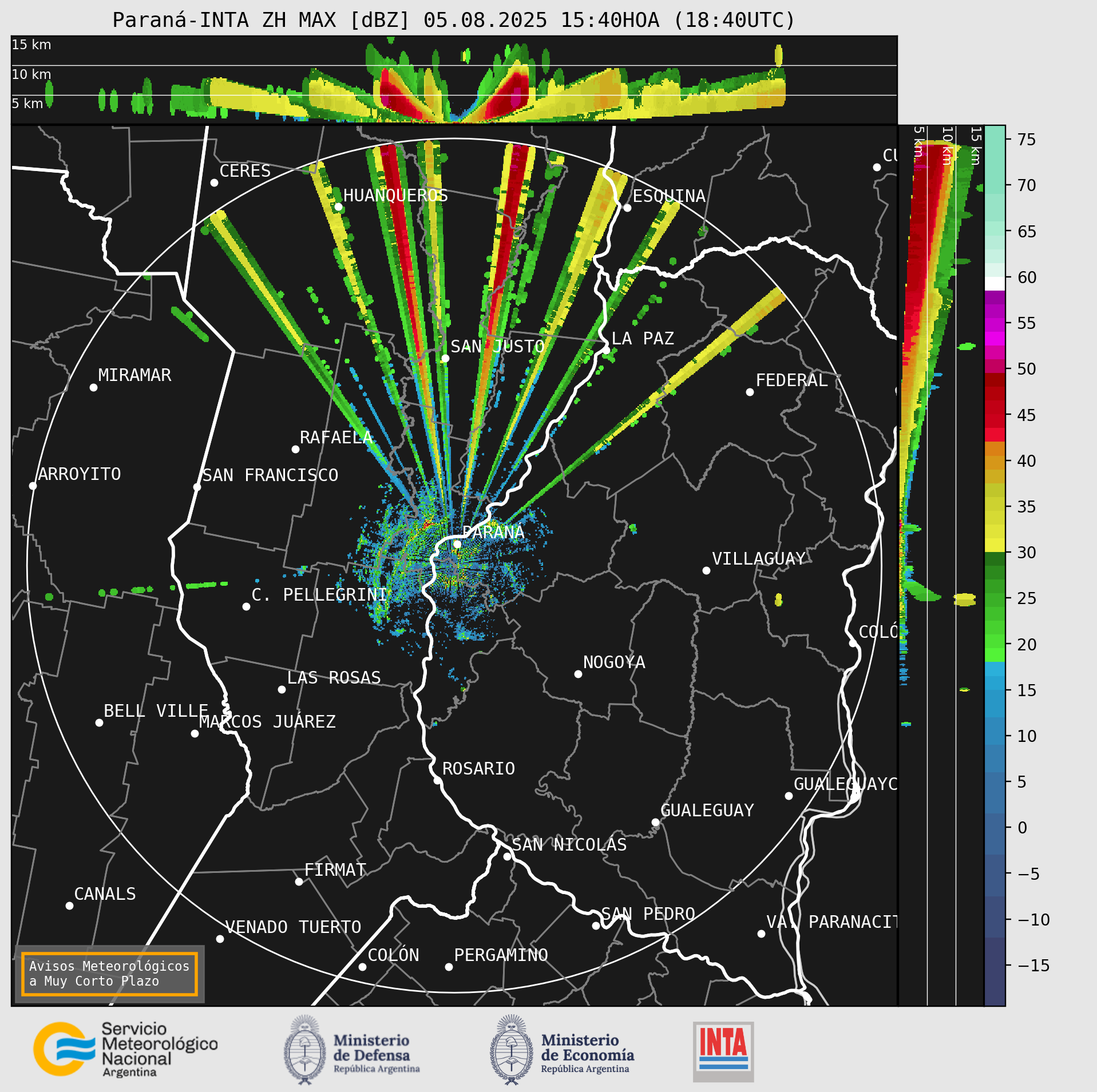1097x1092 pixels.
Task: Click the CERES city label
Action: [x=245, y=170]
